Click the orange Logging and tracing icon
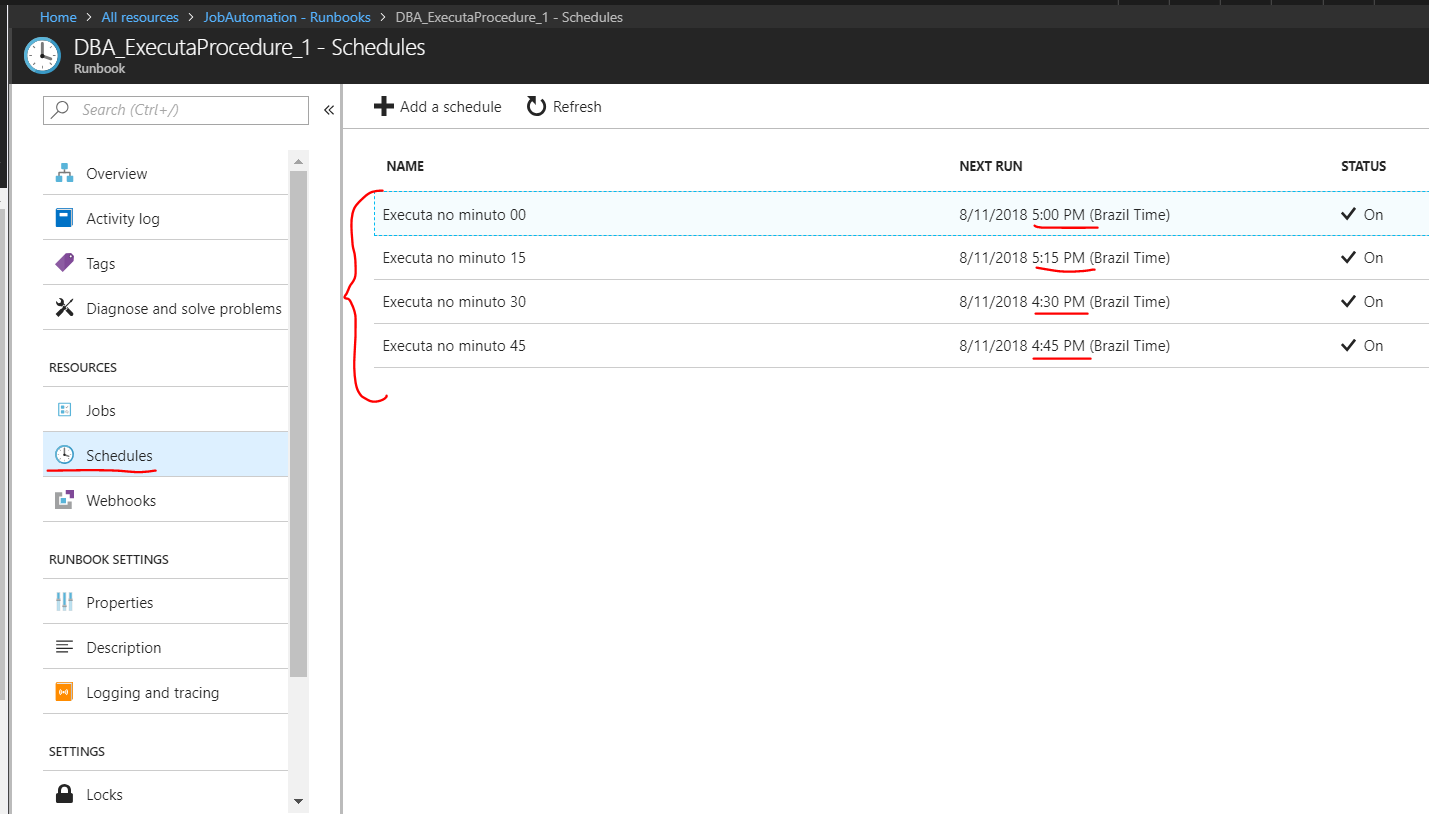 pyautogui.click(x=64, y=692)
